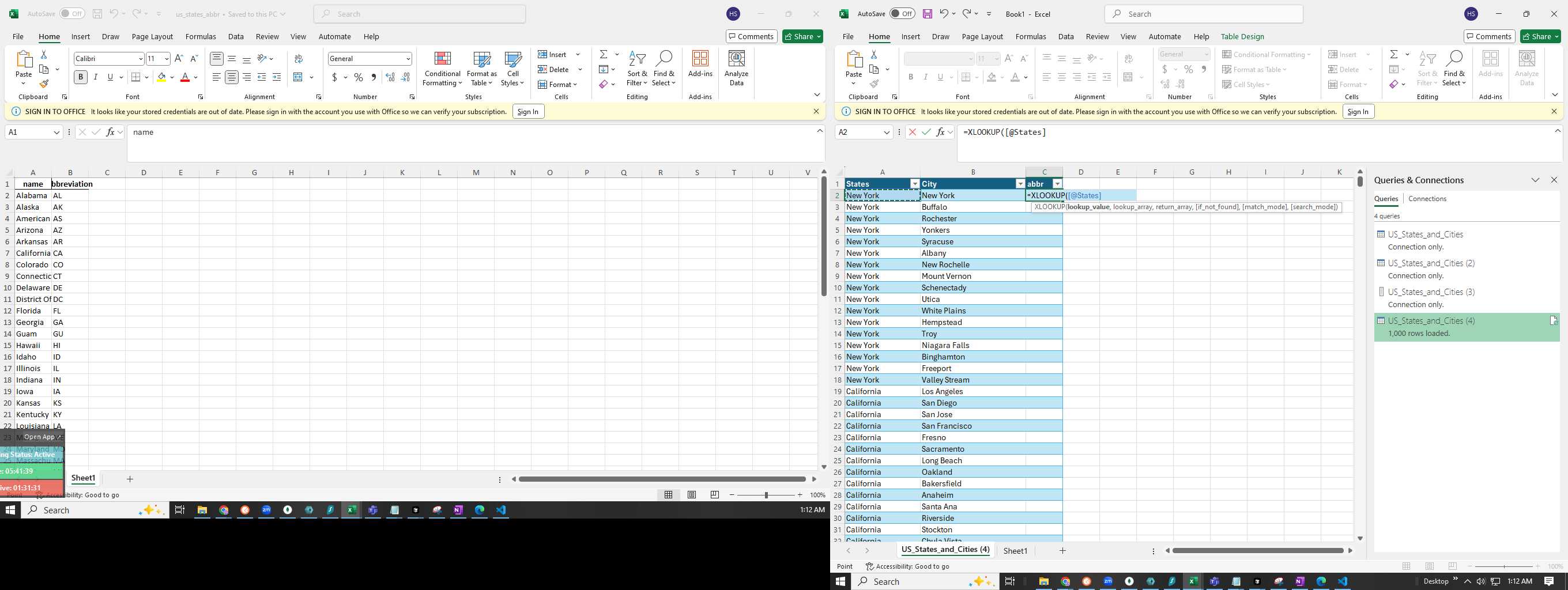Click zoom slider in left Excel status bar

click(x=766, y=495)
